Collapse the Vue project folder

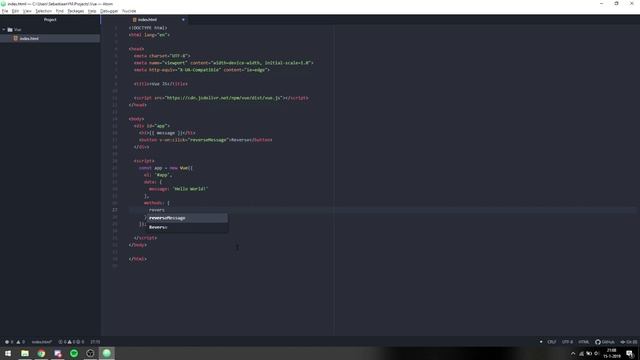click(x=4, y=29)
